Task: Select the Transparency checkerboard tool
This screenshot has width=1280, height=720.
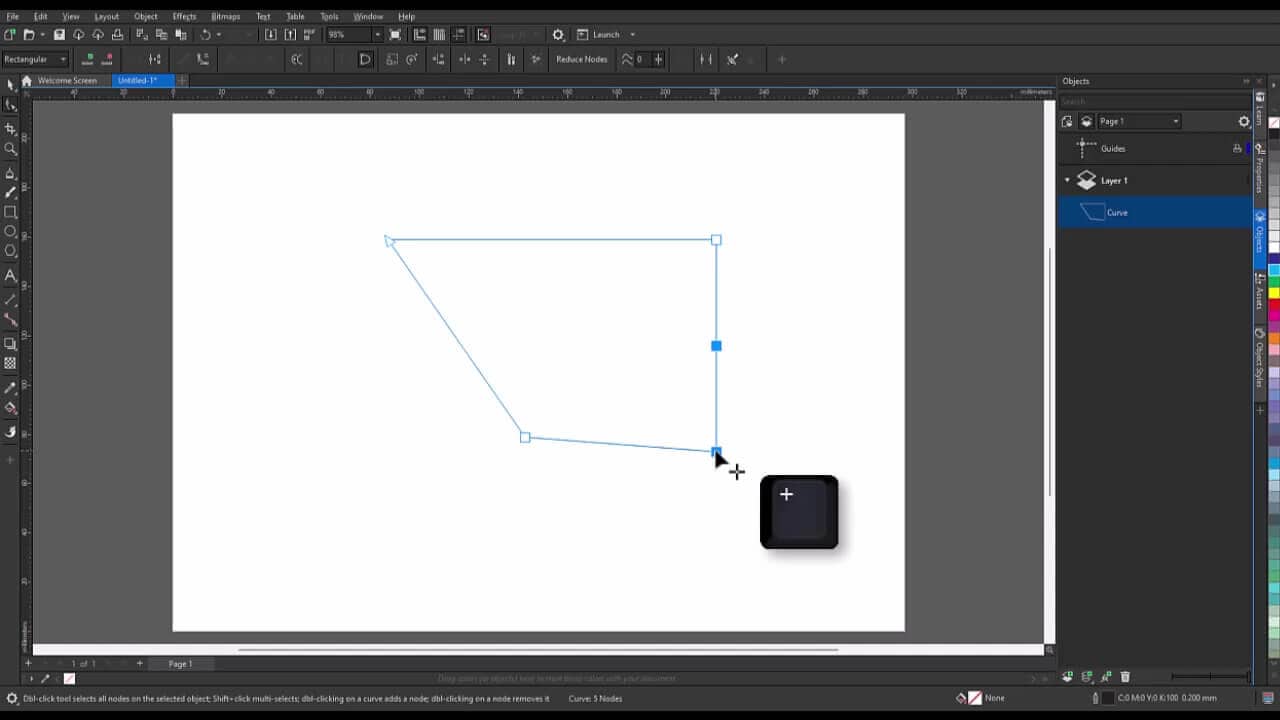Action: (11, 364)
